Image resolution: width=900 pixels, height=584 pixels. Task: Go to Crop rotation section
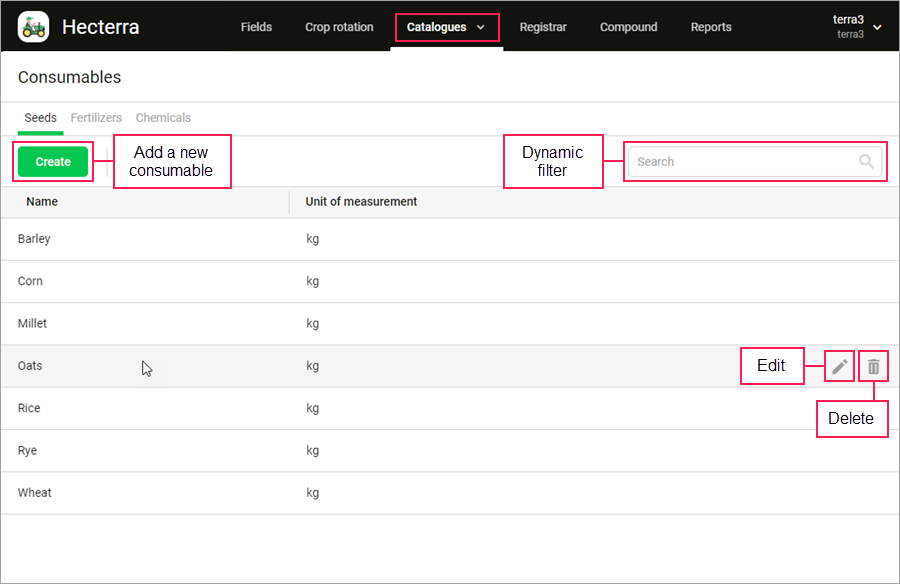339,27
